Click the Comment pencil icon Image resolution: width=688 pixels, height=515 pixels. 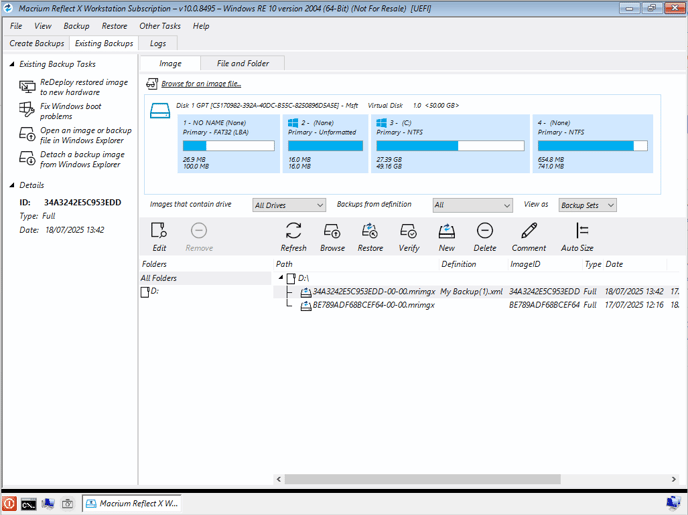coord(529,231)
